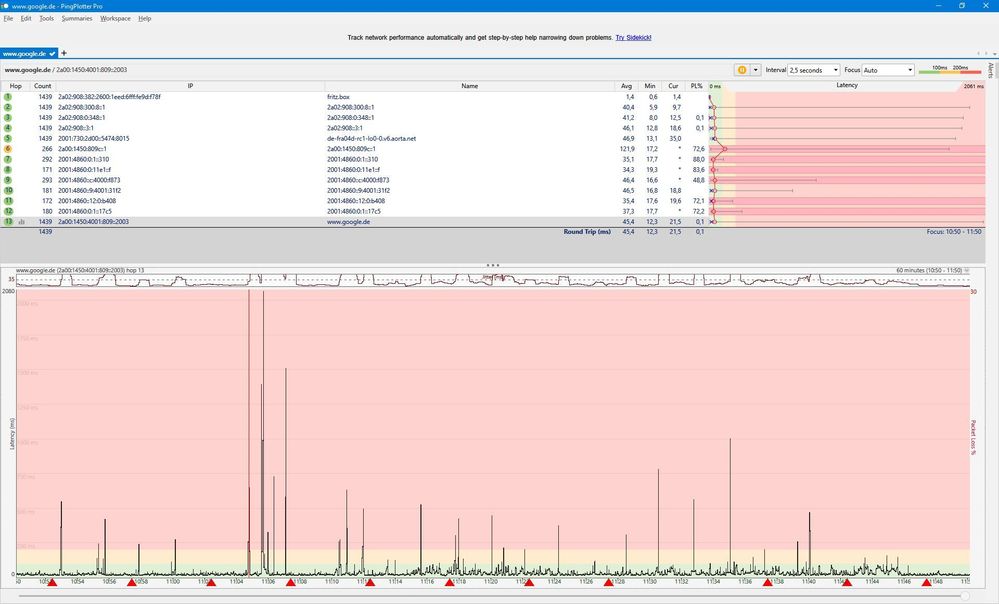The height and width of the screenshot is (604, 999).
Task: Click the hop 7 status circle
Action: click(x=8, y=159)
